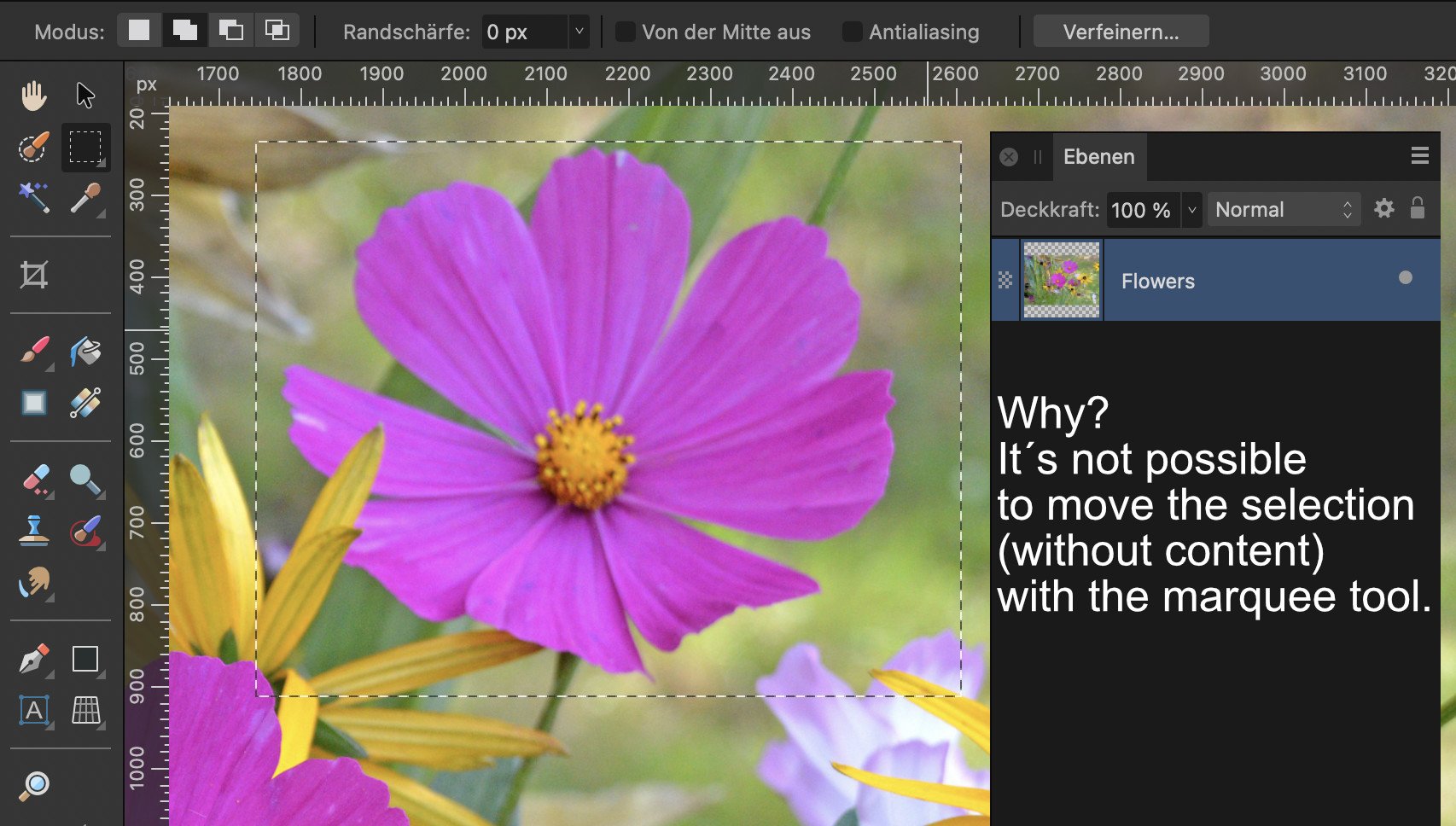The width and height of the screenshot is (1456, 826).
Task: Click the striped swatch tool with node line
Action: click(x=85, y=403)
